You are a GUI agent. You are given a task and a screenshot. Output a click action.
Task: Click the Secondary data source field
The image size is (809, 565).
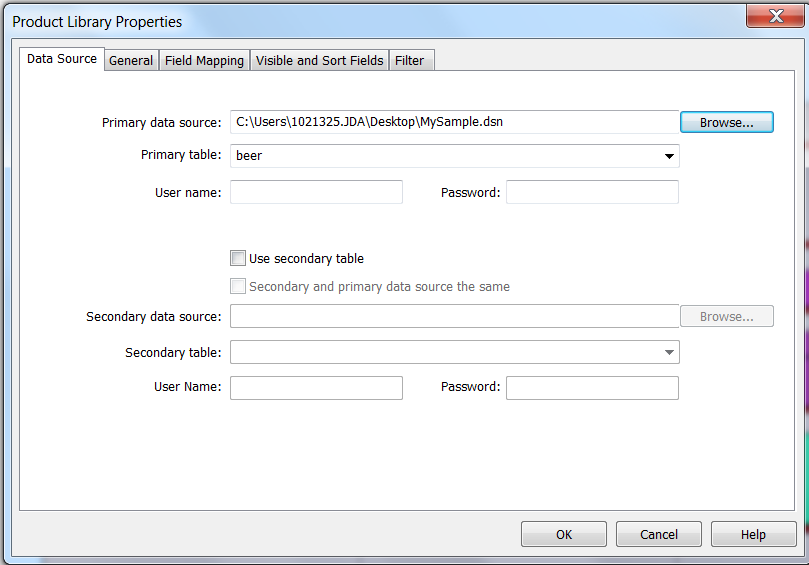454,316
